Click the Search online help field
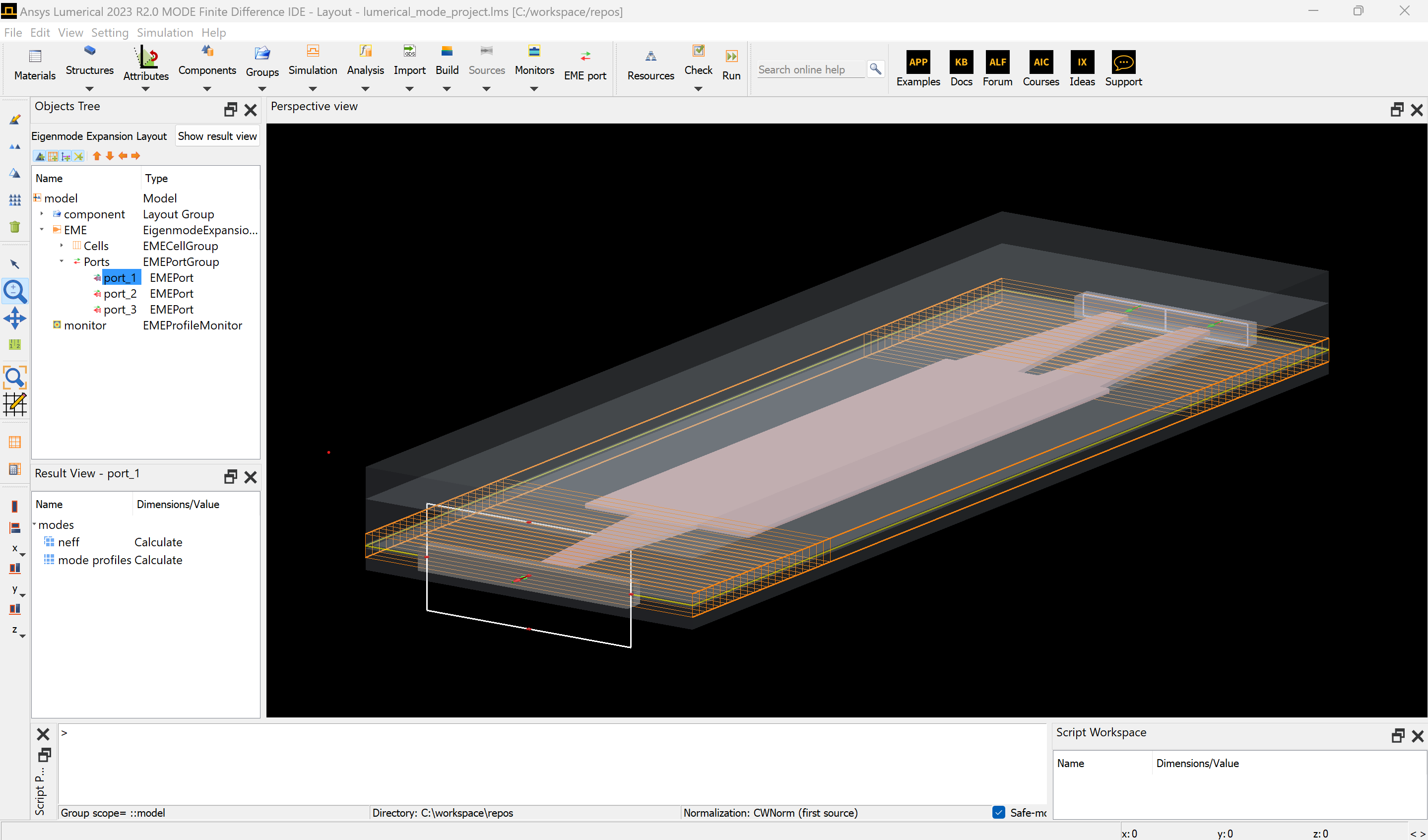1428x840 pixels. 810,70
